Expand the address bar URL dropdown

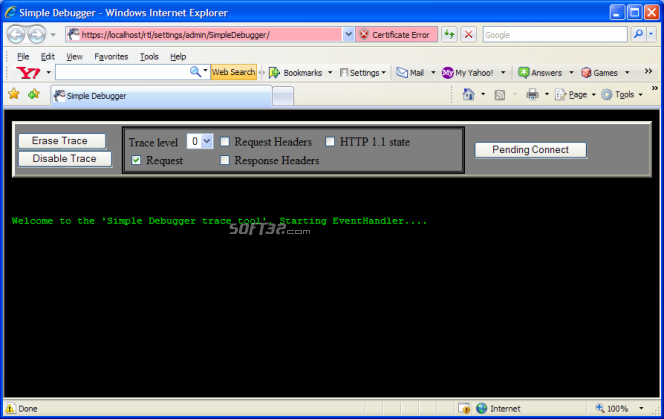pos(348,34)
